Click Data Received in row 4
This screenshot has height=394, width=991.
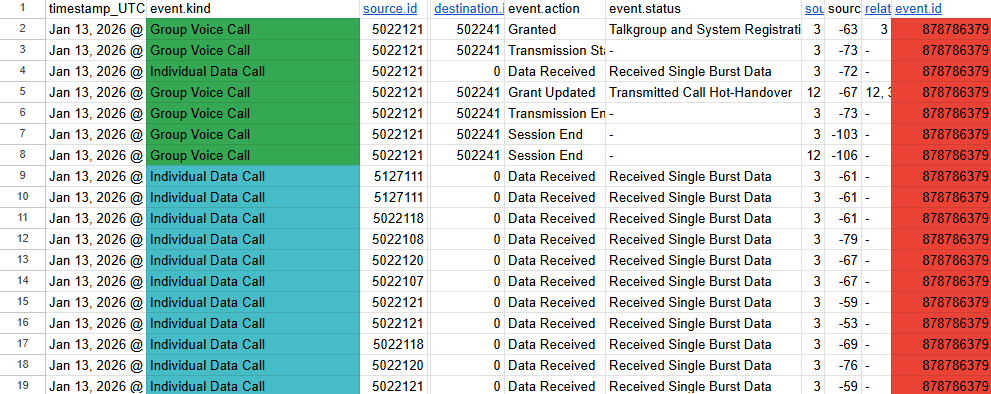(x=555, y=71)
